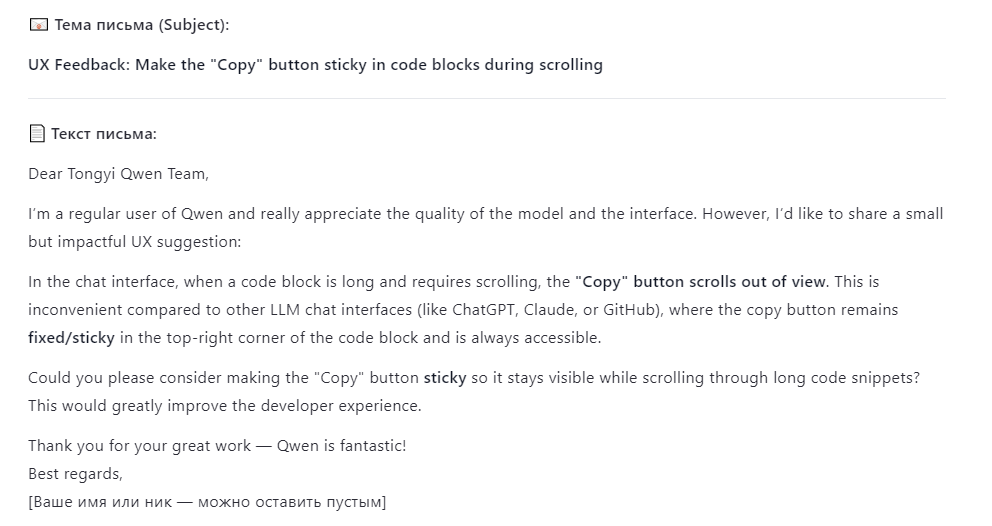Click the "Thank you for your great work" line
Screen dimensions: 992x526
[x=139, y=446]
